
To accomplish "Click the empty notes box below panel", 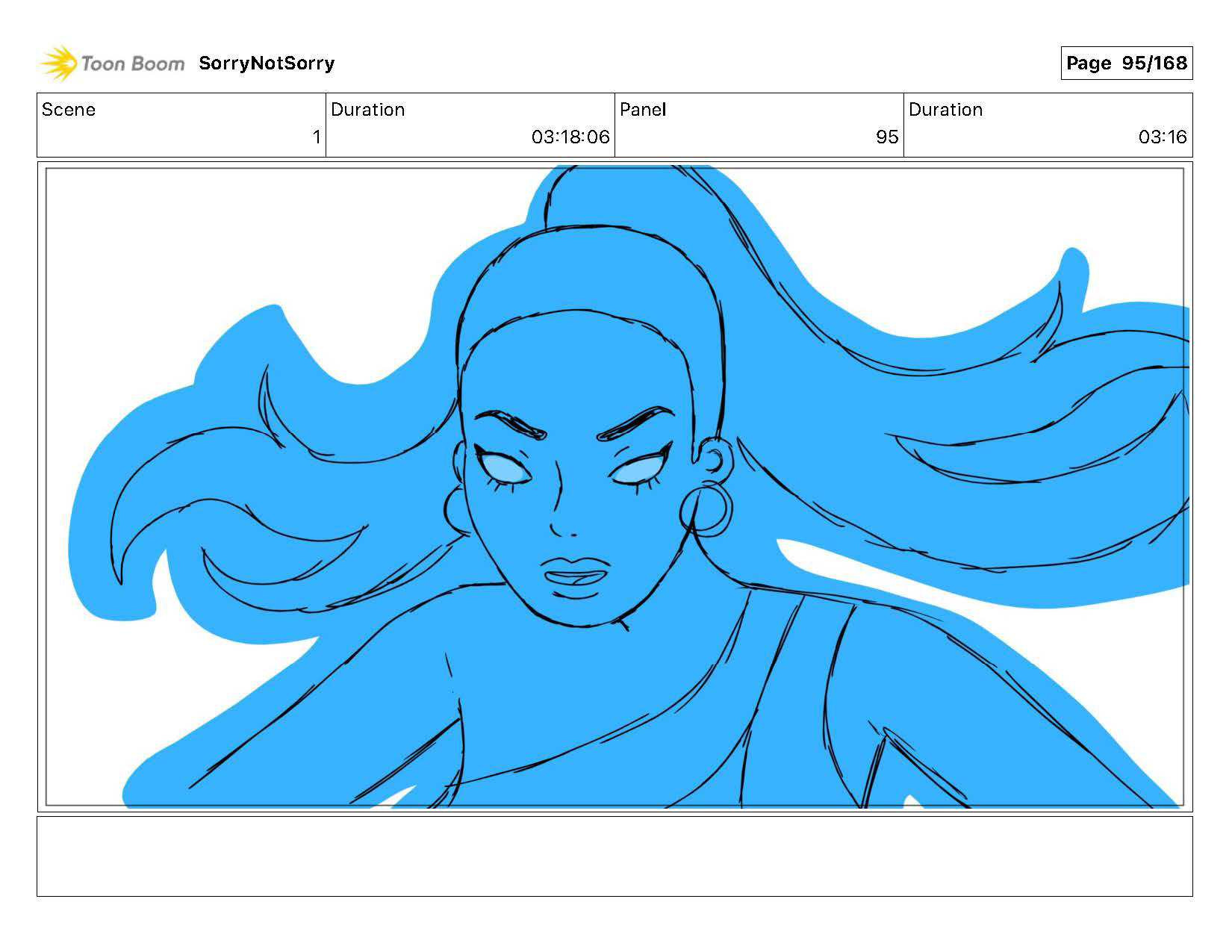I will point(615,856).
